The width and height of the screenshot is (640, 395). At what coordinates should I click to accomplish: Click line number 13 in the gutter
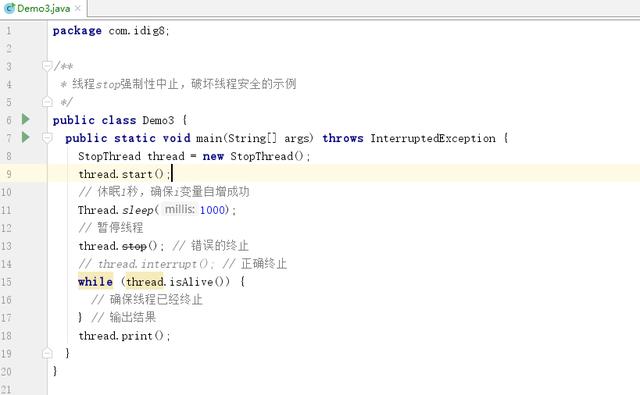(x=6, y=246)
